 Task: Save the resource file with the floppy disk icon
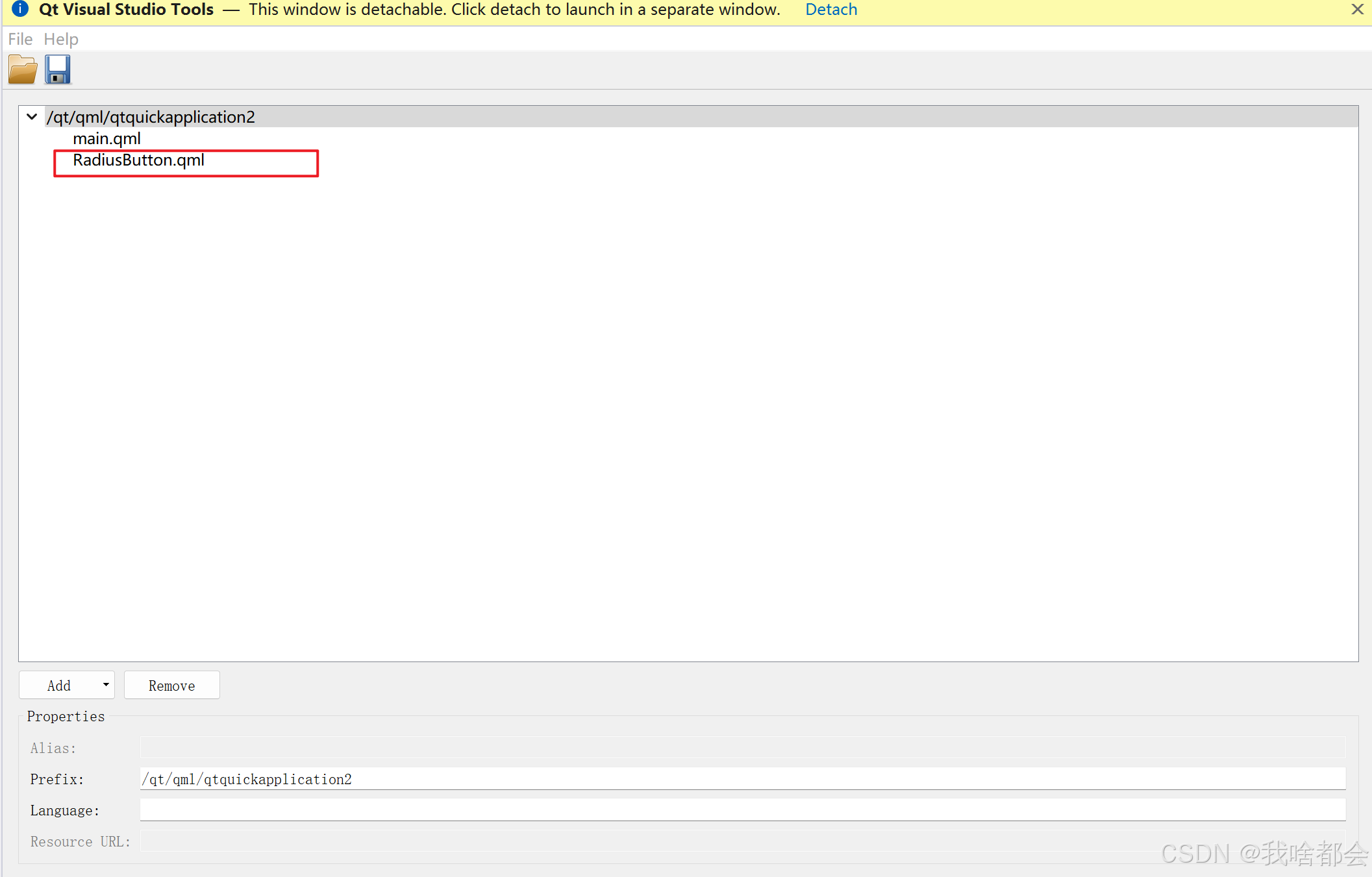[58, 69]
